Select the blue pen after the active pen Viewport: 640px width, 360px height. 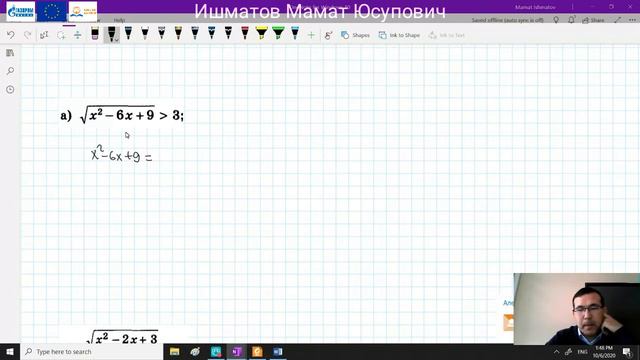[x=128, y=33]
